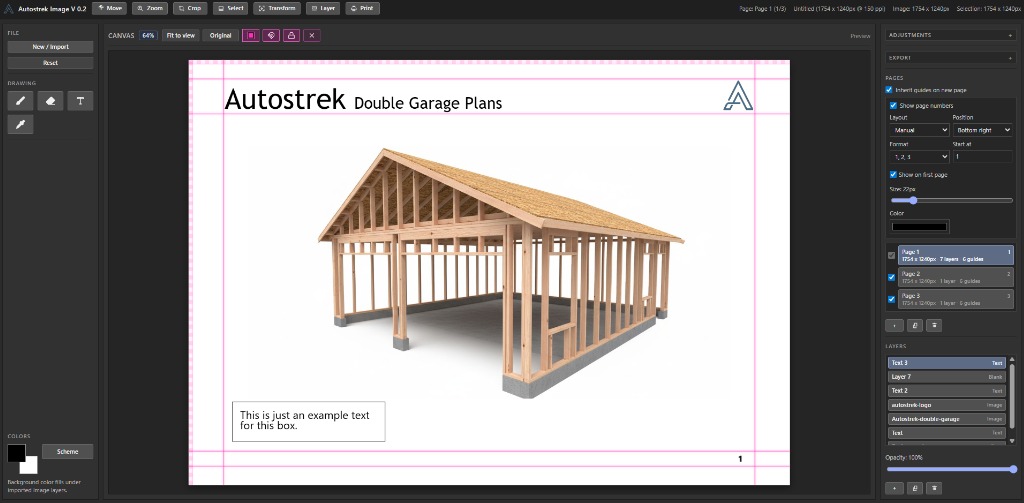Uncheck the Page 3 checkbox

point(891,299)
